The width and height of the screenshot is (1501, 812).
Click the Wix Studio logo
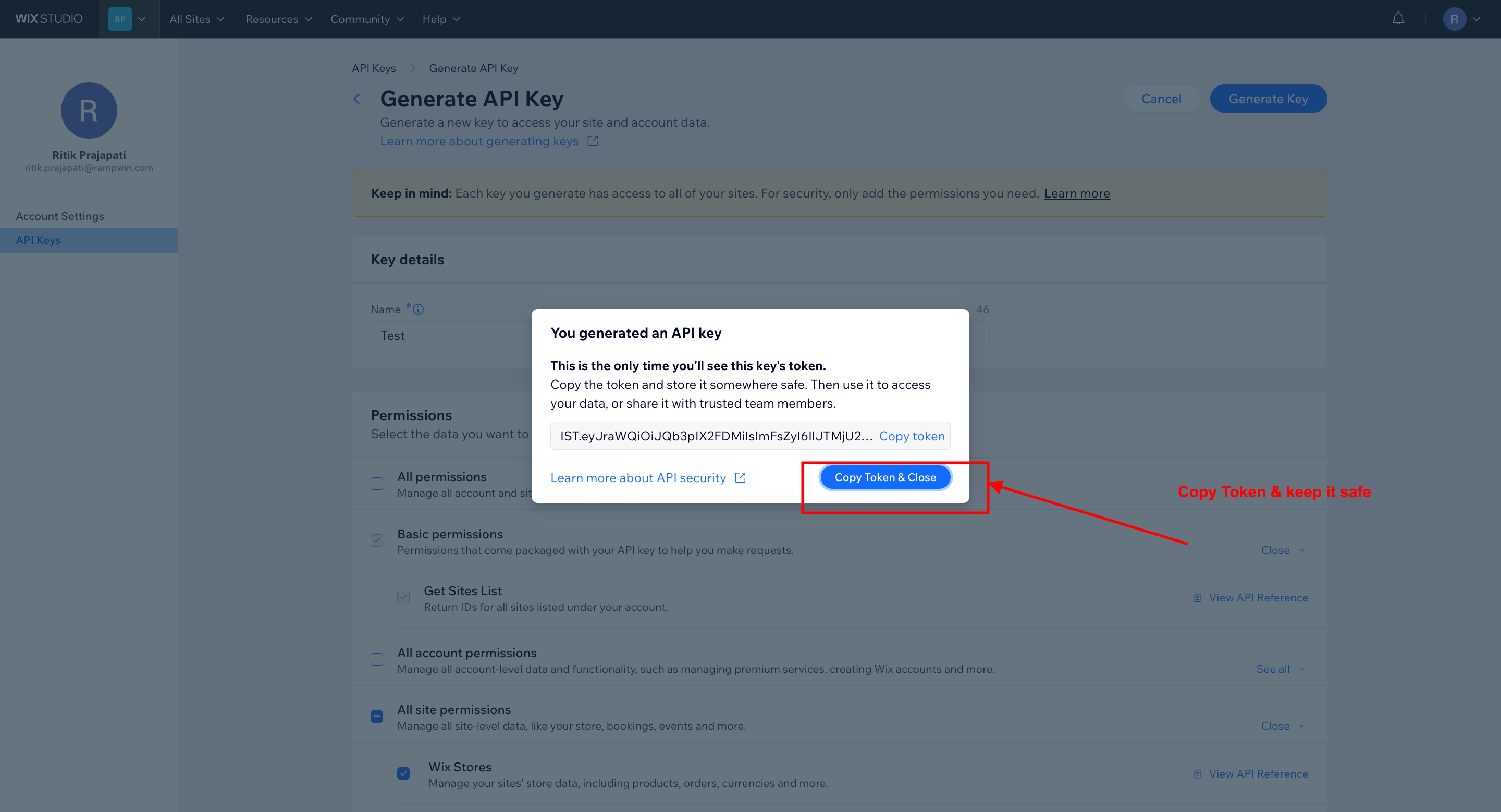point(49,19)
